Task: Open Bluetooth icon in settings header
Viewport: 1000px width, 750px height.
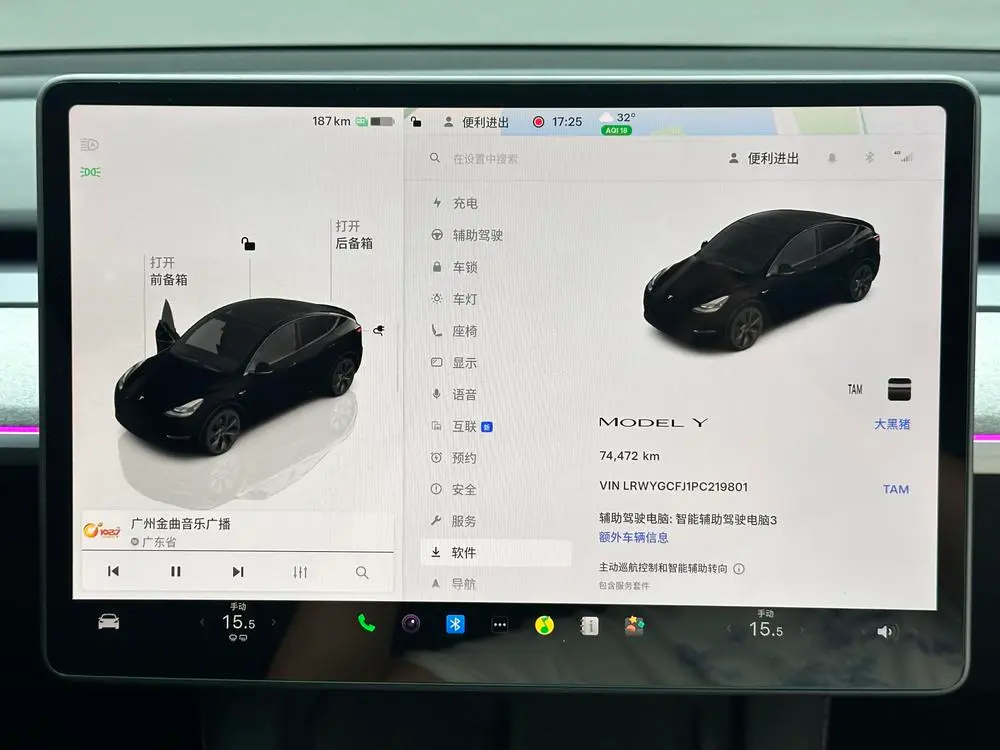Action: 869,157
